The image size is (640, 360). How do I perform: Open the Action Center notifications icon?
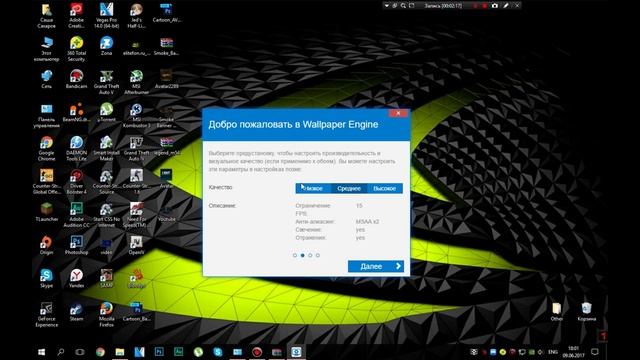[x=595, y=352]
